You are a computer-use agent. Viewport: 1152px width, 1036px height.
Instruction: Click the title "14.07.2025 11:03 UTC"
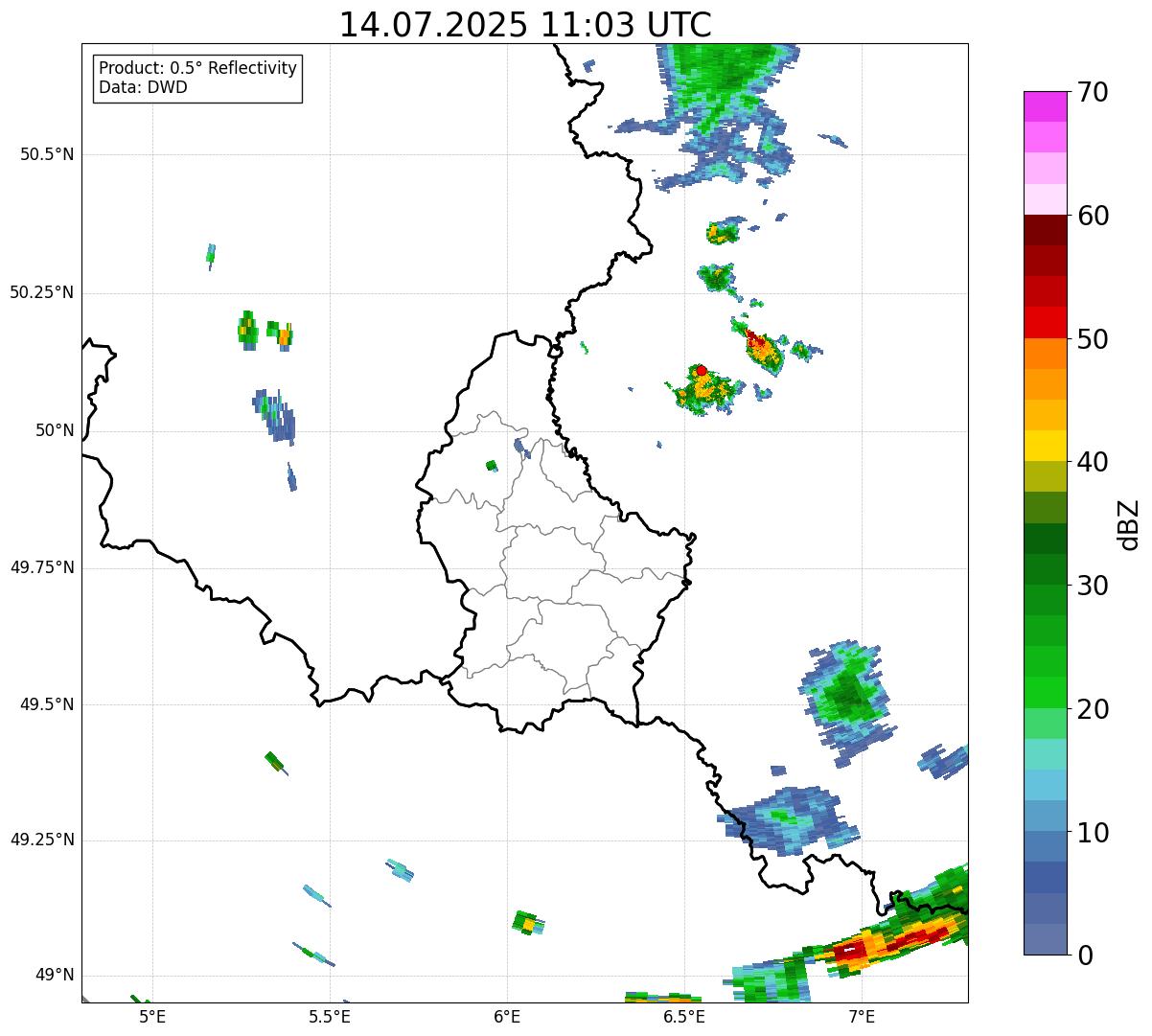(525, 25)
